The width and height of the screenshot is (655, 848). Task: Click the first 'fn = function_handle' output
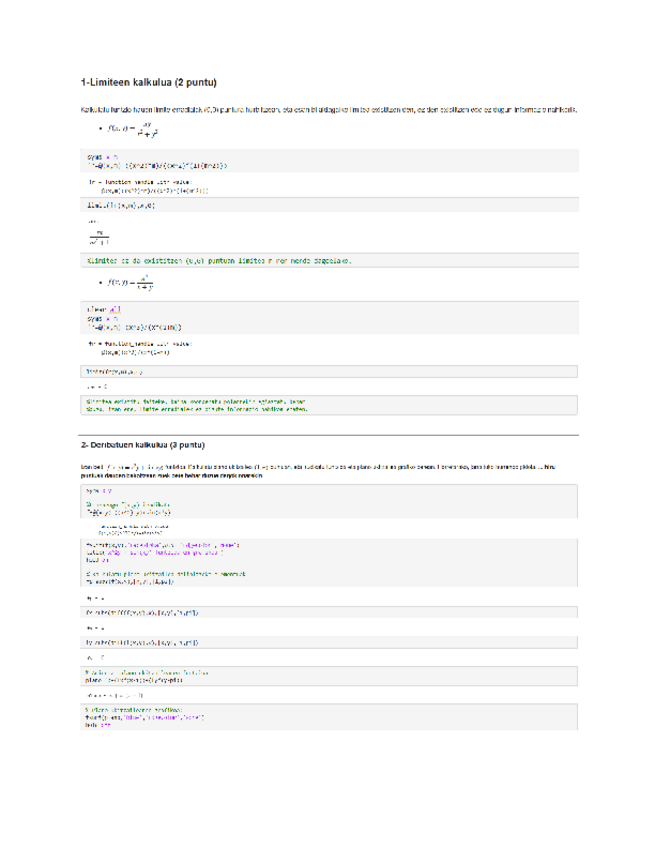[149, 185]
